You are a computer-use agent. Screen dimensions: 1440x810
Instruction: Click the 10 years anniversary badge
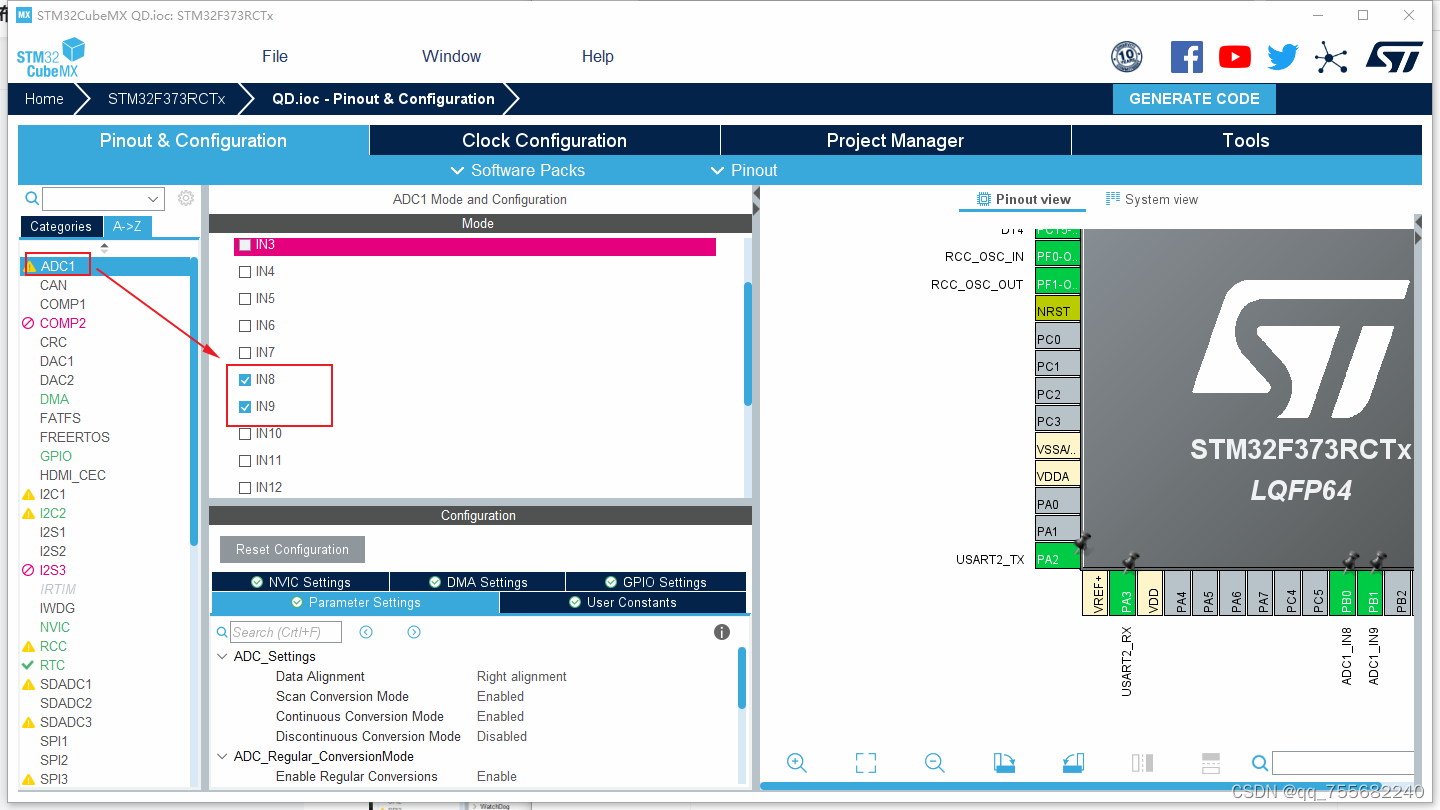tap(1127, 57)
